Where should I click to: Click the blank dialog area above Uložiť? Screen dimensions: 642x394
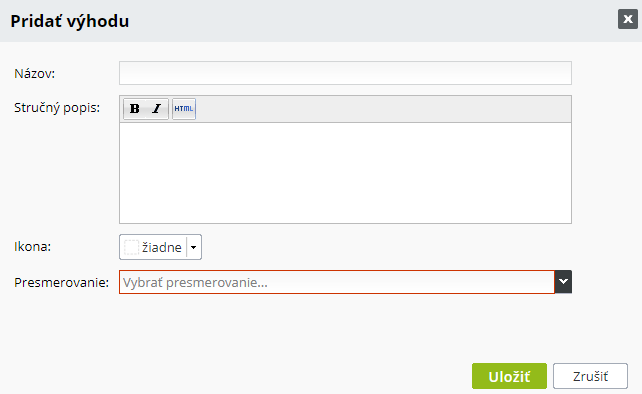click(x=509, y=328)
